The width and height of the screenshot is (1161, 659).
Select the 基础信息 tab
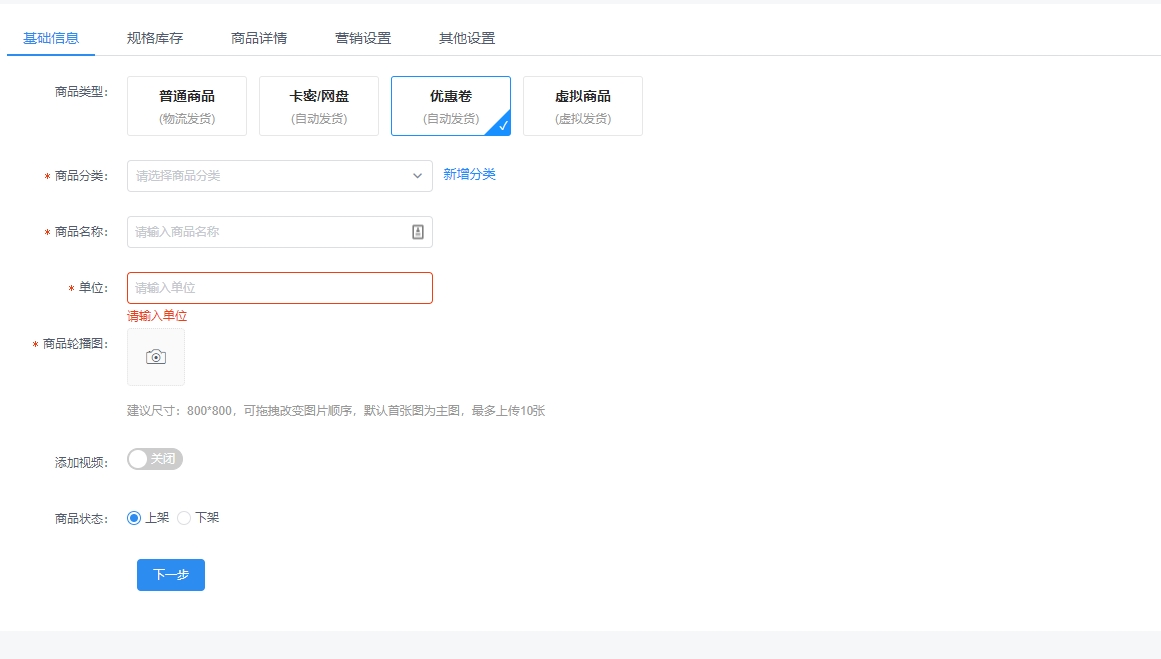click(51, 38)
